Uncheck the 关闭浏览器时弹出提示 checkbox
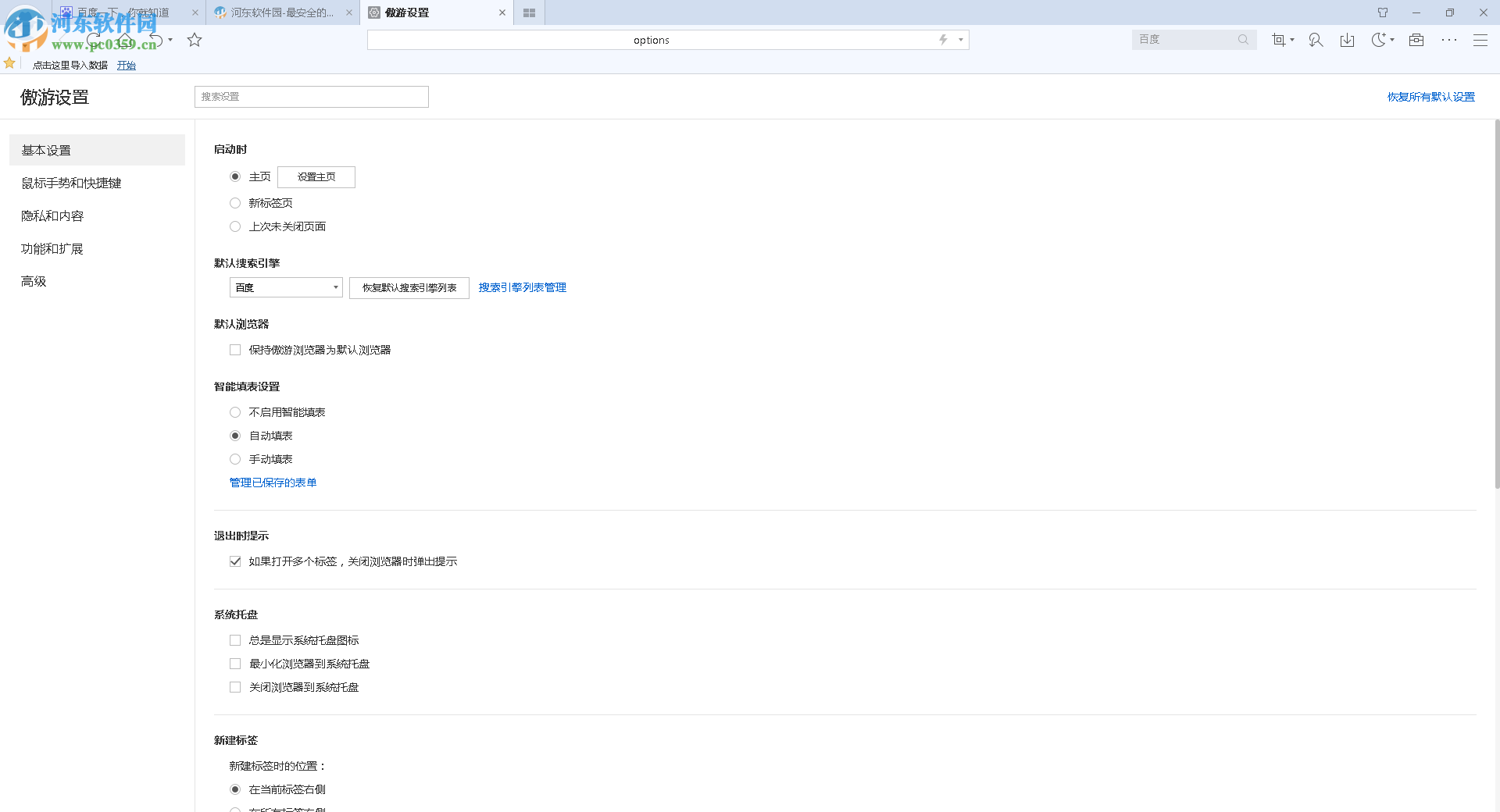Viewport: 1500px width, 812px height. pos(235,561)
